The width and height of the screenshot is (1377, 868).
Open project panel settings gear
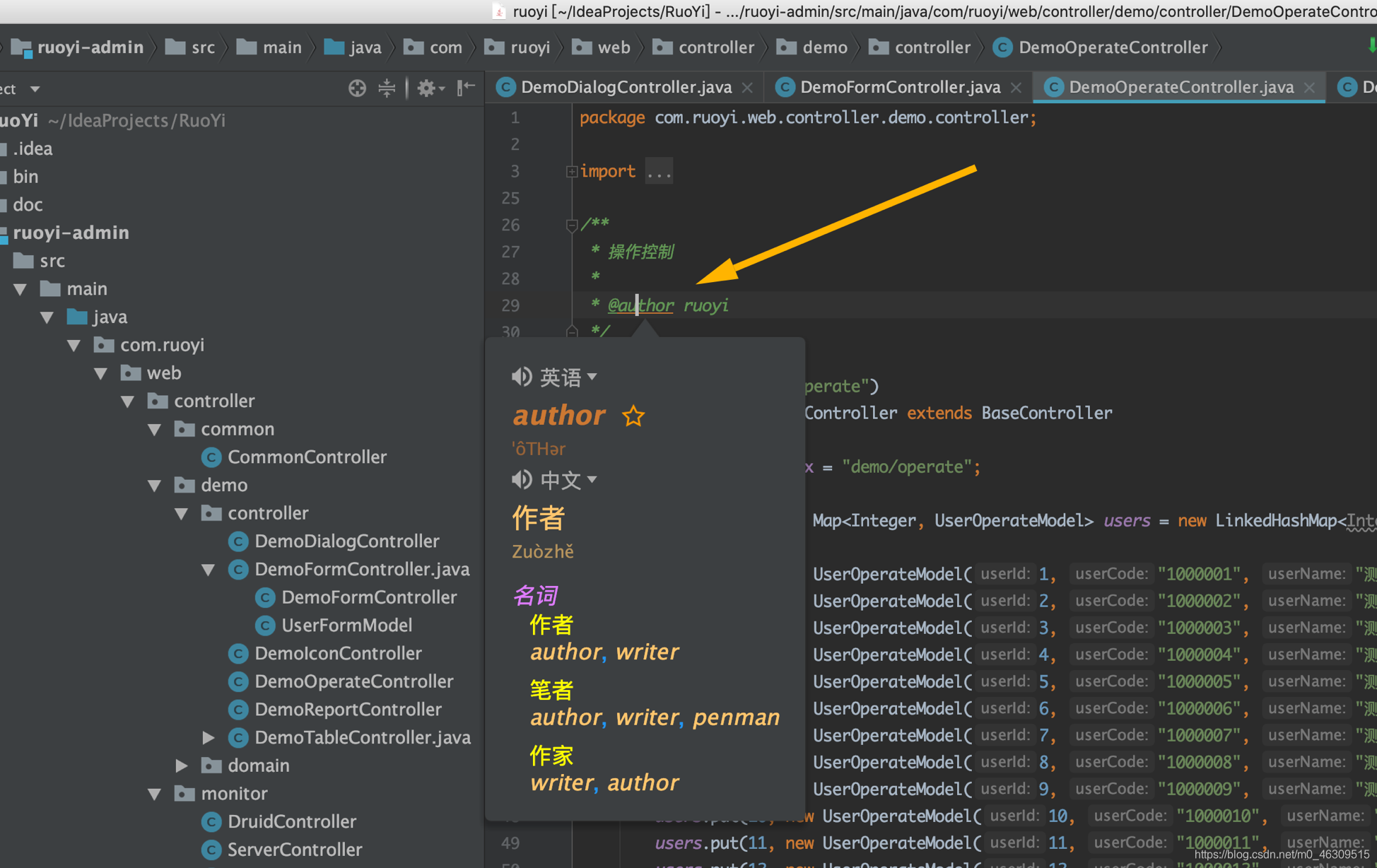[430, 88]
